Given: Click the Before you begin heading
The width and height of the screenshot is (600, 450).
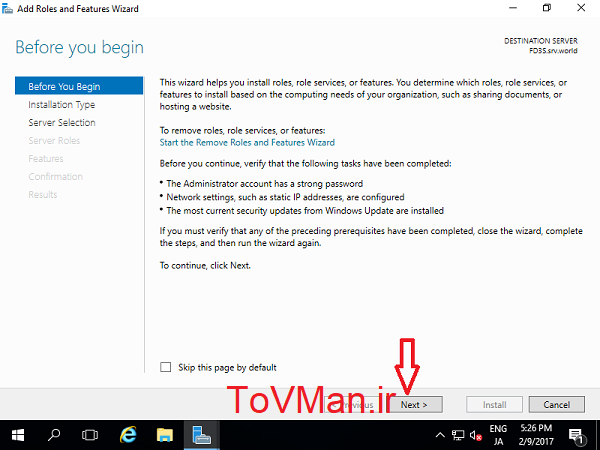Looking at the screenshot, I should (x=80, y=47).
